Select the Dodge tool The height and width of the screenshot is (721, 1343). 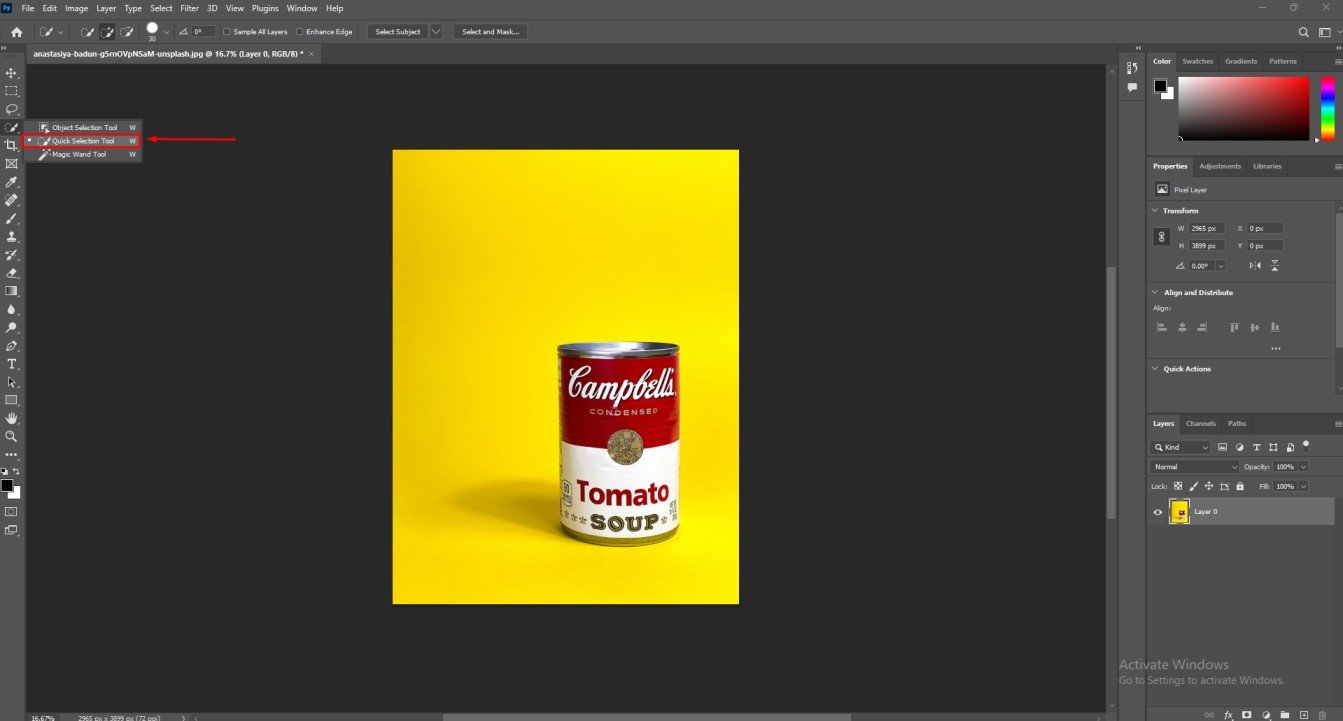12,327
